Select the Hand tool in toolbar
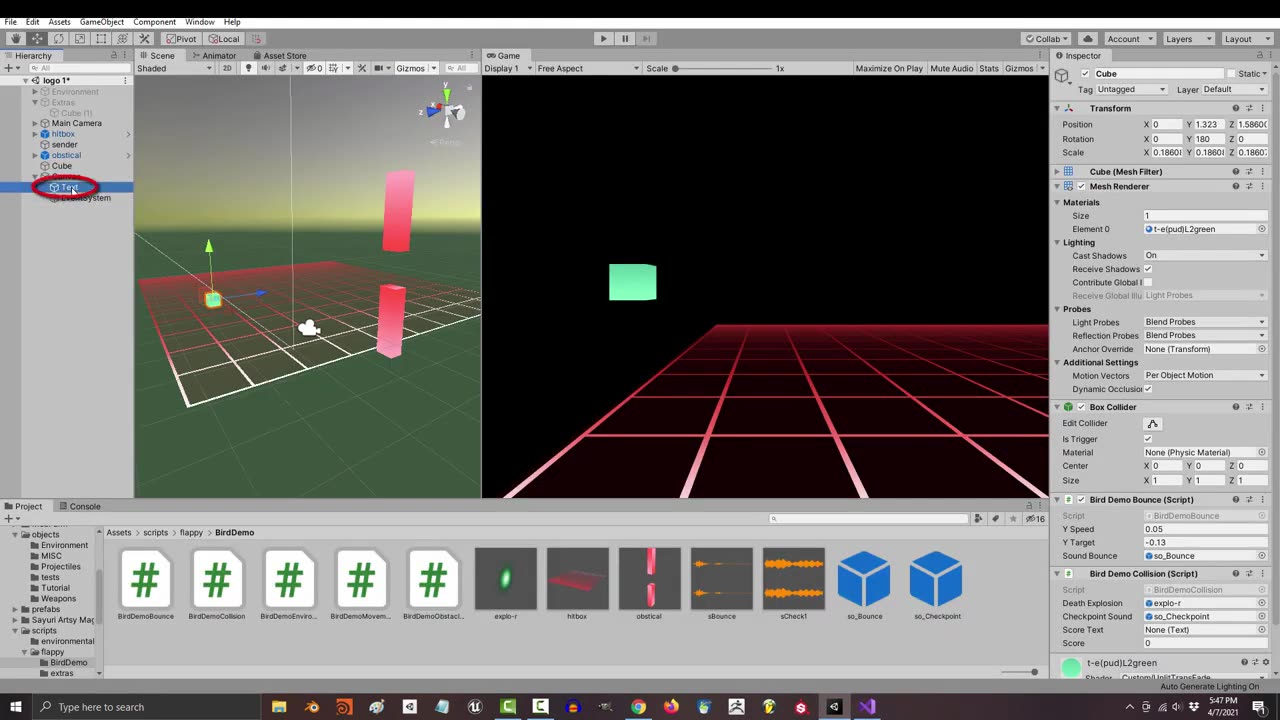Viewport: 1280px width, 720px height. click(x=15, y=38)
